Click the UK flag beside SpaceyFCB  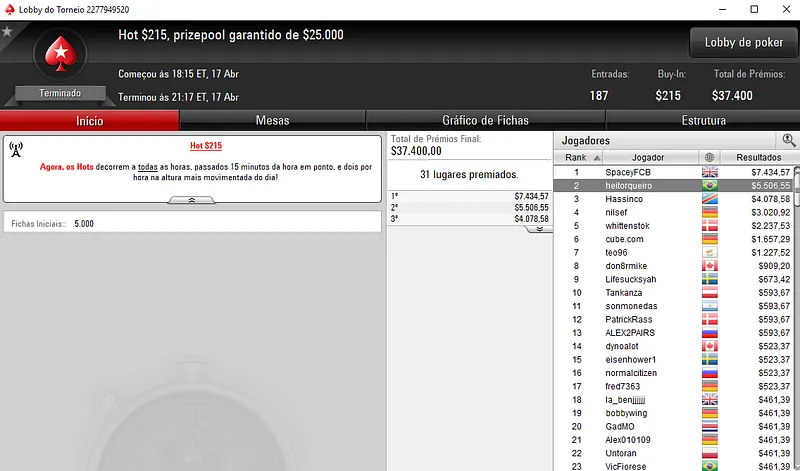[x=710, y=172]
